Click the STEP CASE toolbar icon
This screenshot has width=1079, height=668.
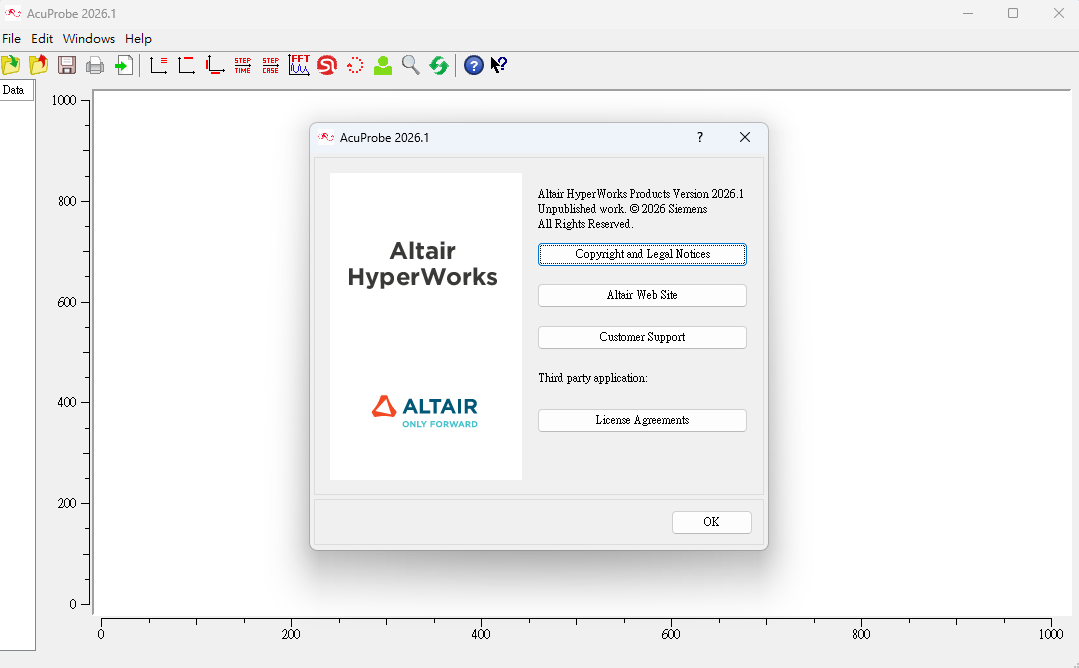[x=270, y=65]
